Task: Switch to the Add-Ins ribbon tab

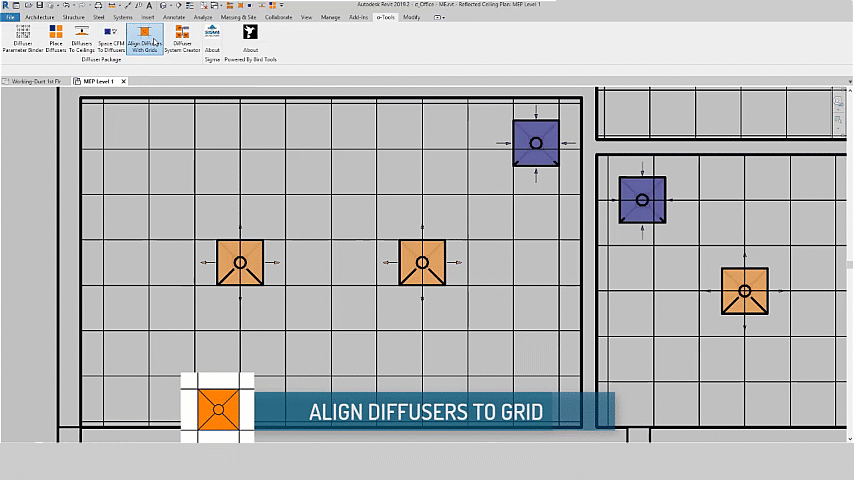Action: point(358,17)
